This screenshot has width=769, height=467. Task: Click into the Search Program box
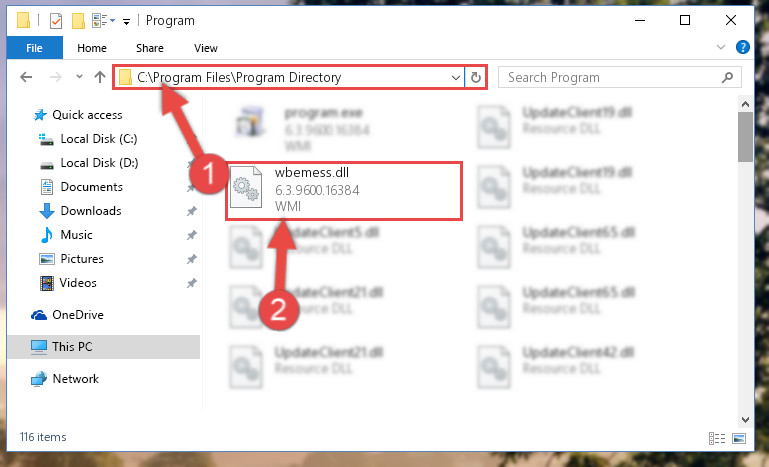point(611,78)
